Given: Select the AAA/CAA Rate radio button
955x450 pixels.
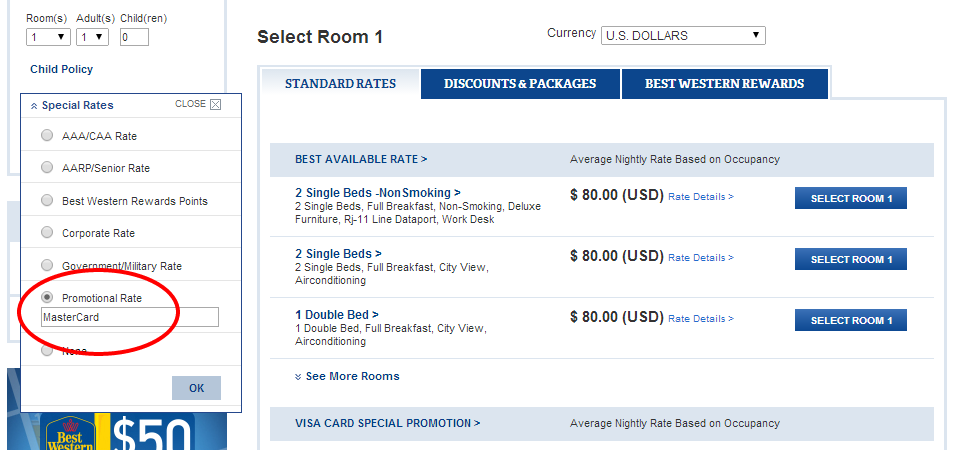Looking at the screenshot, I should (47, 135).
